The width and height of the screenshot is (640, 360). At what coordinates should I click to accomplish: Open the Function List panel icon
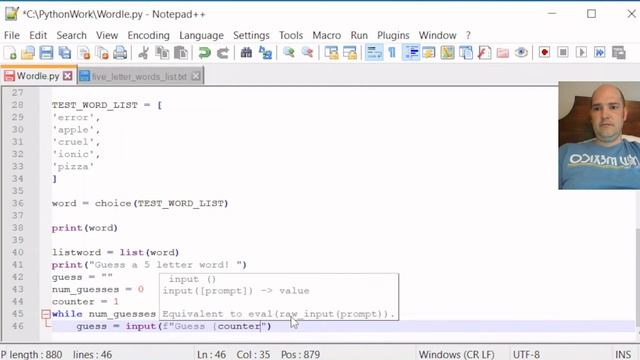[484, 53]
